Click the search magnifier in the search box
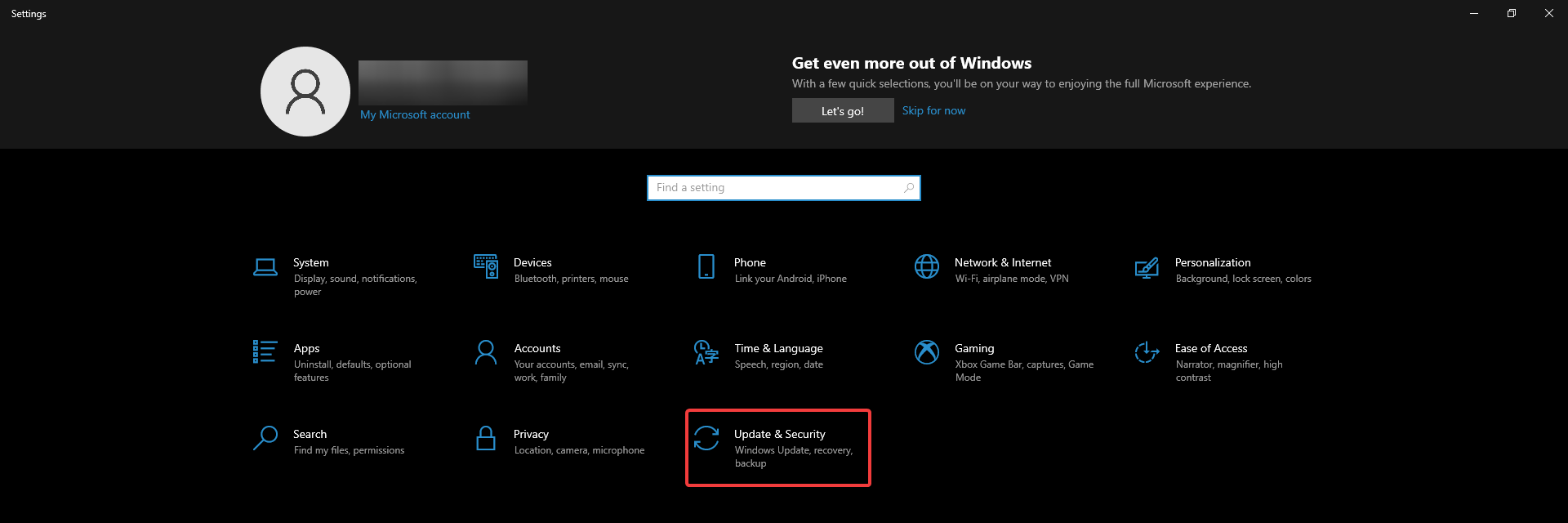The width and height of the screenshot is (1568, 523). tap(909, 188)
